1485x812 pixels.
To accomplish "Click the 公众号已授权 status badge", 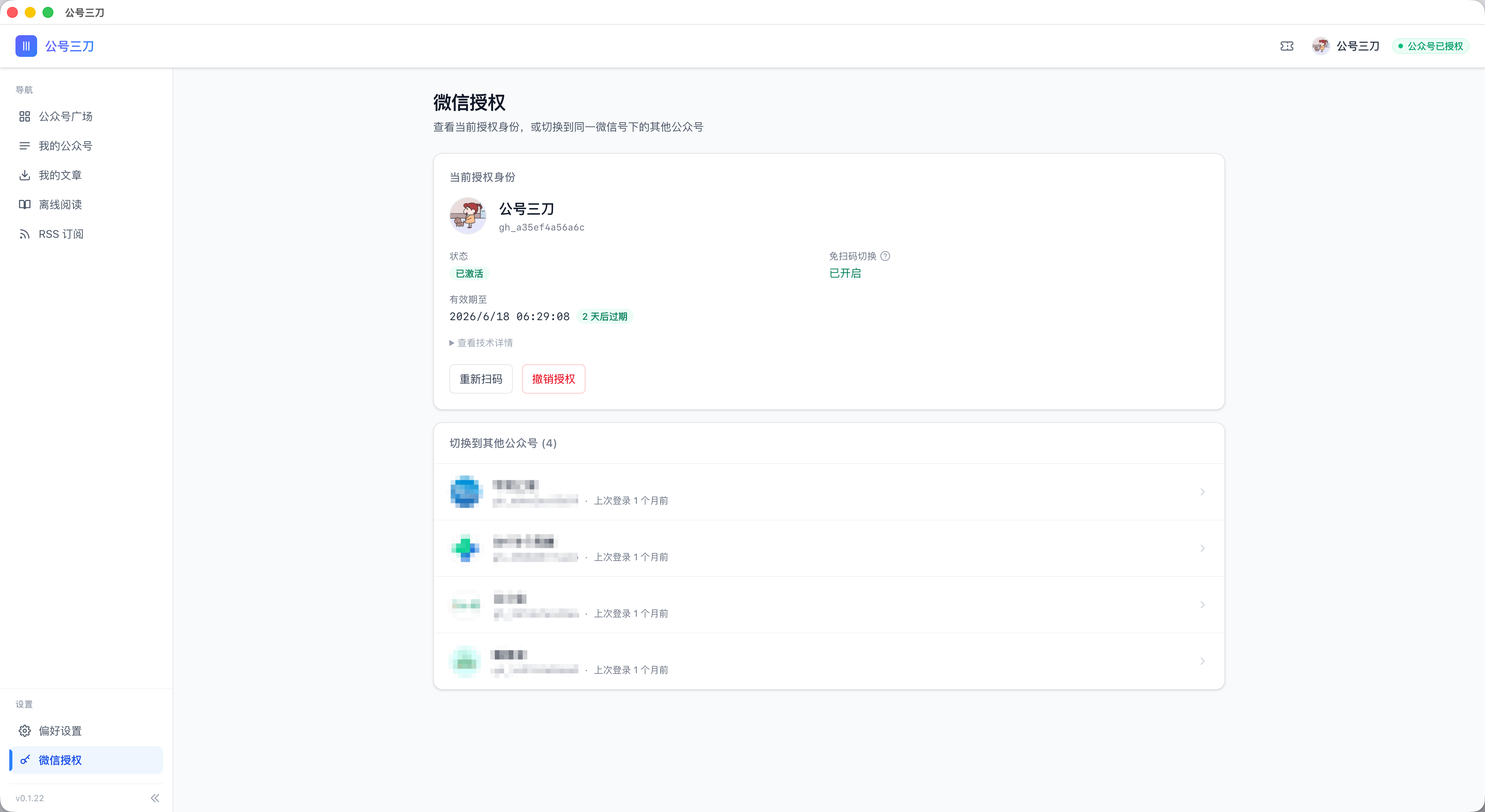I will click(x=1430, y=46).
